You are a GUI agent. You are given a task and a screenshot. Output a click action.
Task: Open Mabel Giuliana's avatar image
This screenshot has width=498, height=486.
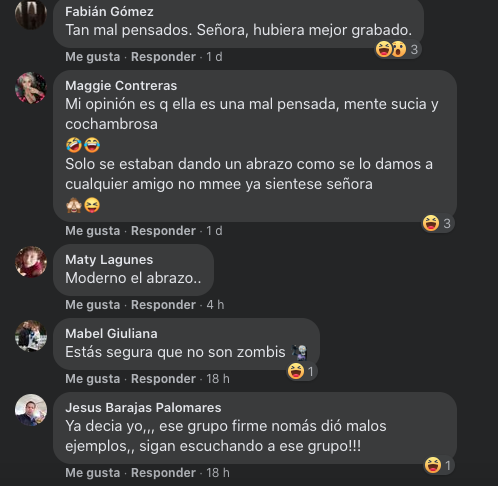[31, 336]
